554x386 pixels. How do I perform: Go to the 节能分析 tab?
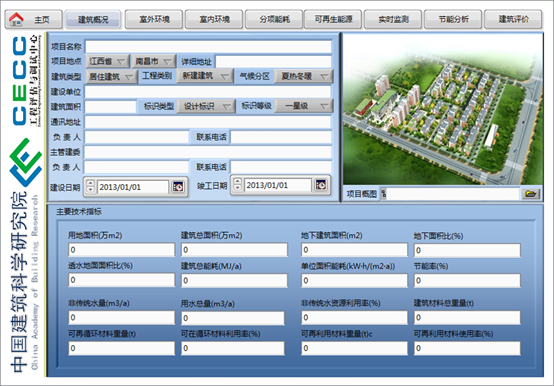click(x=453, y=19)
